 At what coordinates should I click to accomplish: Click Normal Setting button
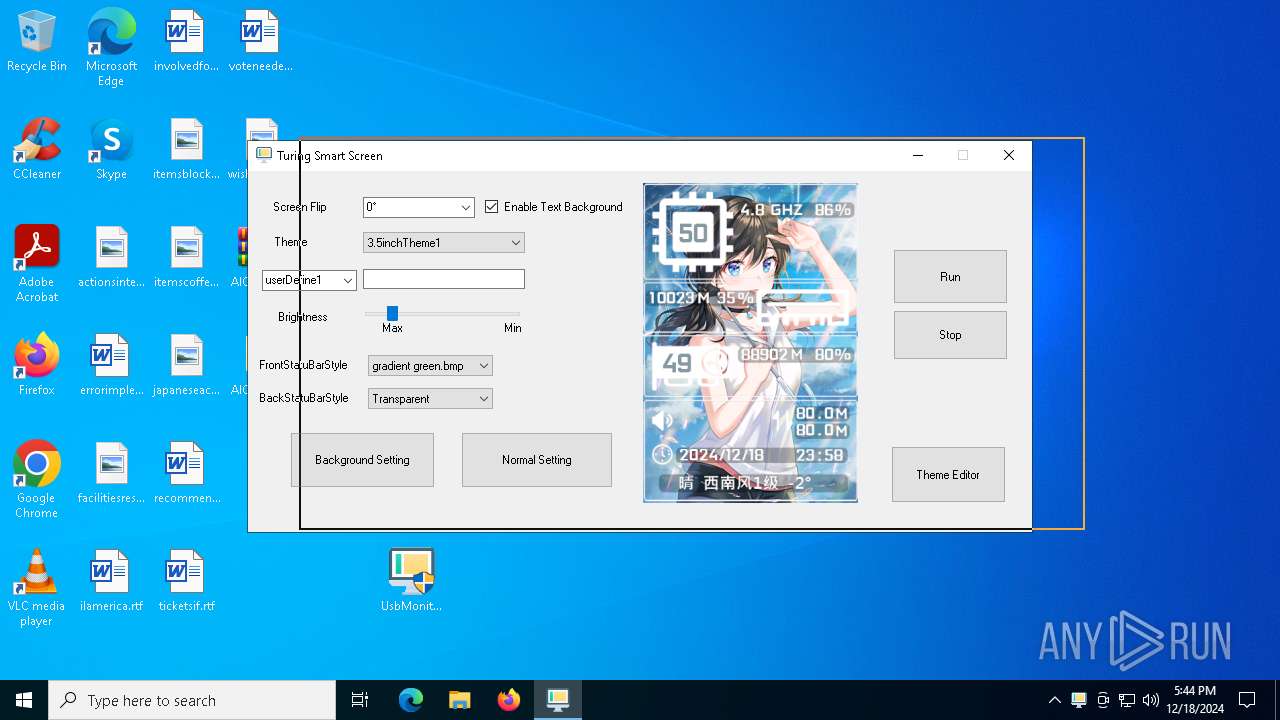pyautogui.click(x=537, y=460)
